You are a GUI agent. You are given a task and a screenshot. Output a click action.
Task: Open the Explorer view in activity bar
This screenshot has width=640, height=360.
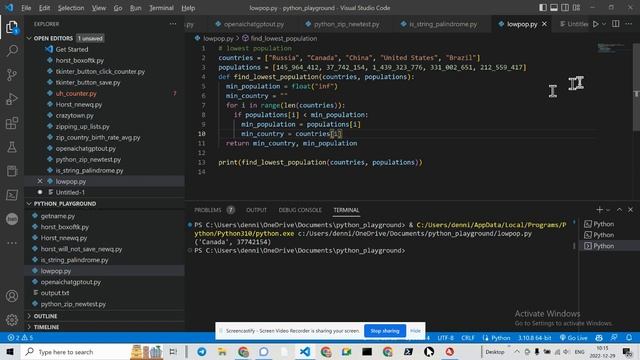12,27
